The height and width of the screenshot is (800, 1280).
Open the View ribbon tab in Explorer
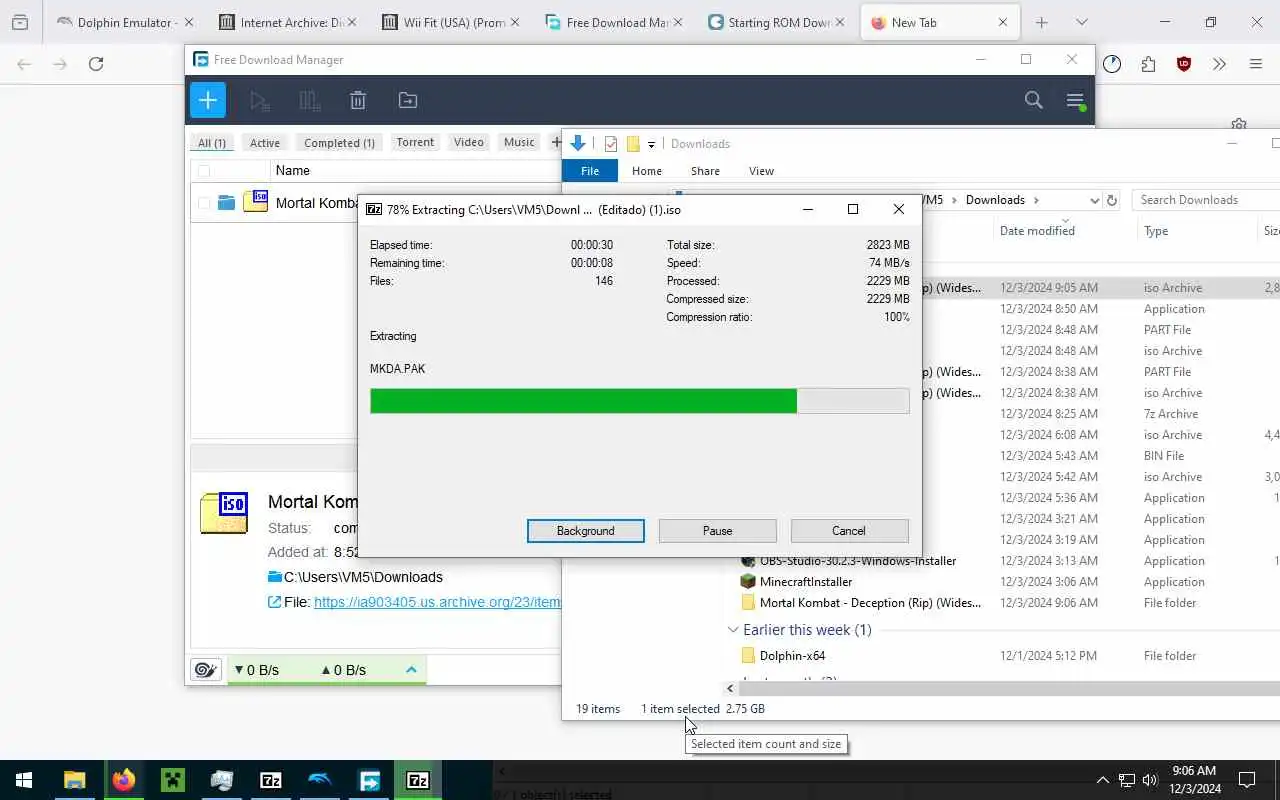(x=761, y=171)
